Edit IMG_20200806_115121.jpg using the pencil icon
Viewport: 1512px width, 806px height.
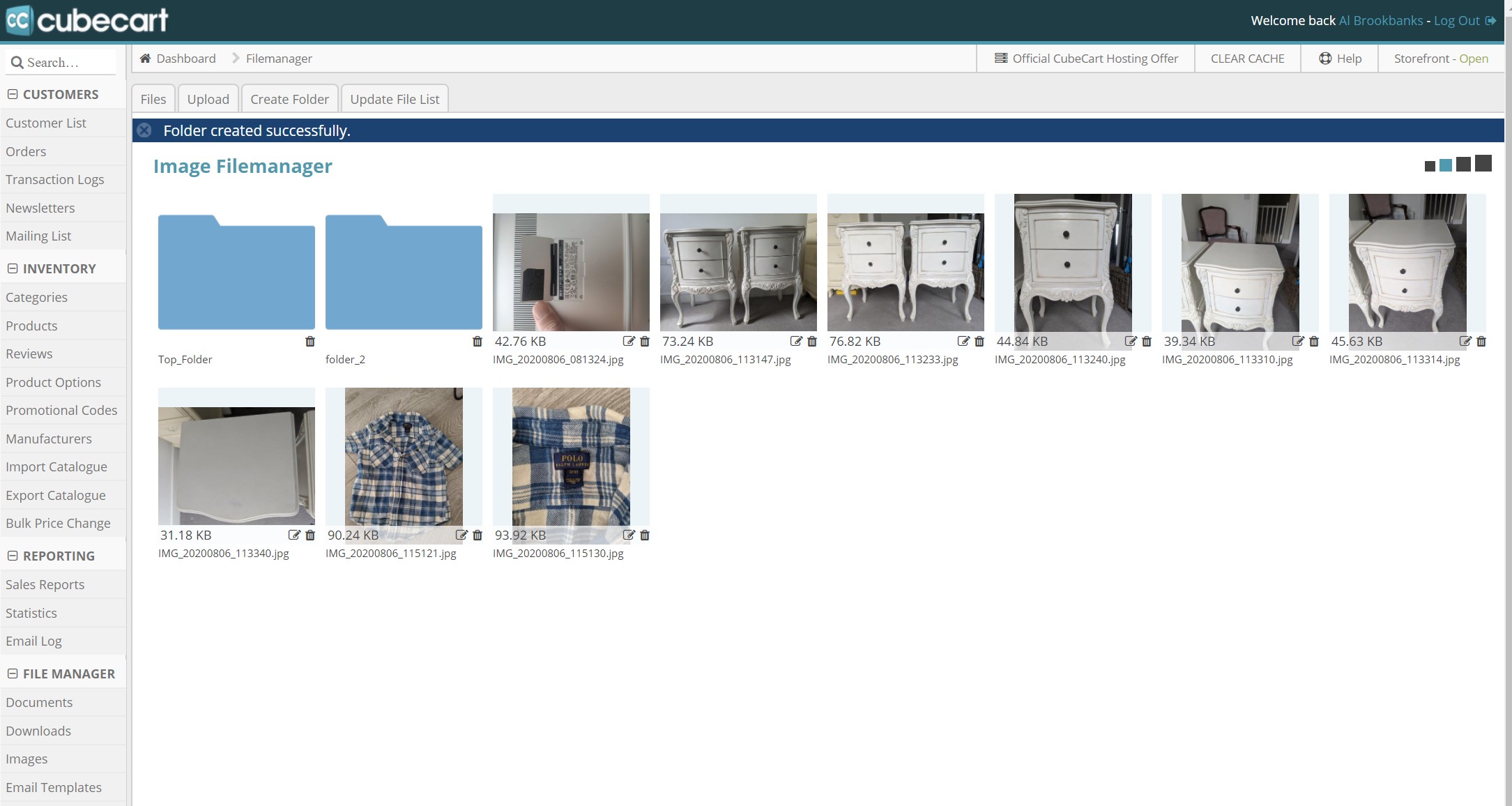click(x=462, y=535)
